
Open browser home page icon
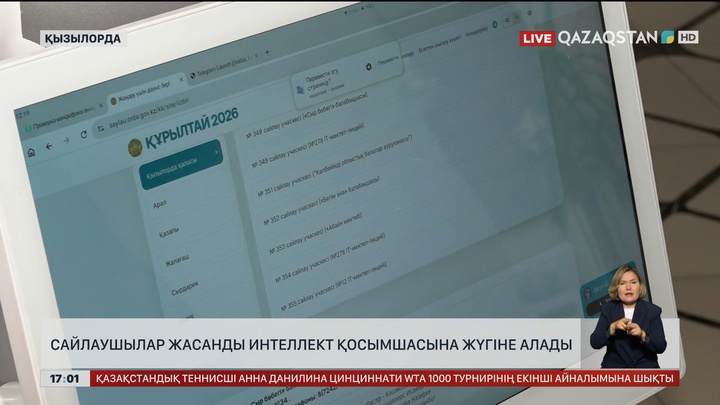tap(31, 152)
